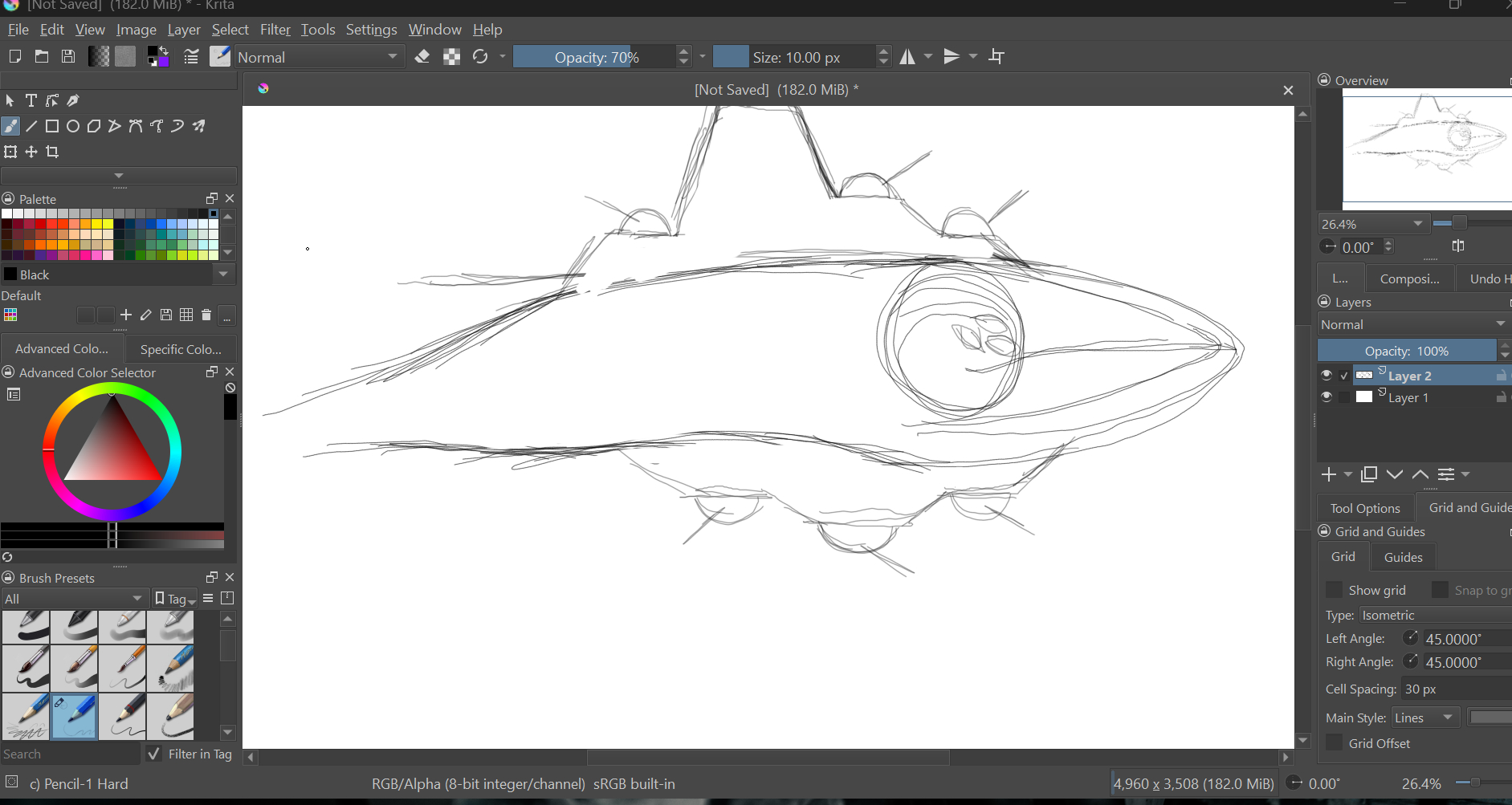Select the Text tool
The image size is (1512, 805).
(x=31, y=100)
